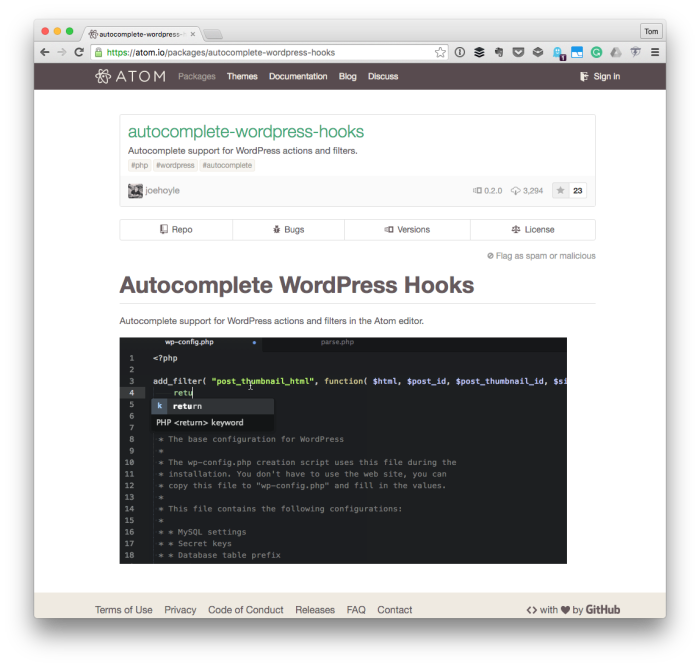Click the gray open-box extension icon
Screen dimensions: 700x667
[x=538, y=52]
